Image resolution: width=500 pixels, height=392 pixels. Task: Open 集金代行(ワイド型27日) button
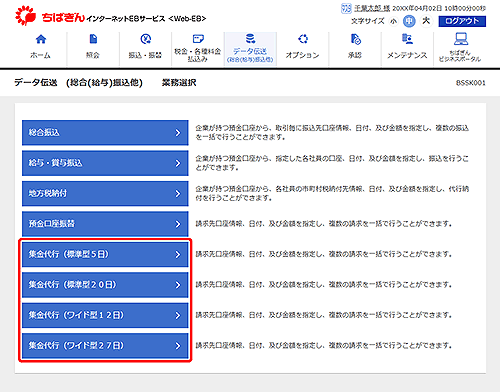(x=105, y=345)
